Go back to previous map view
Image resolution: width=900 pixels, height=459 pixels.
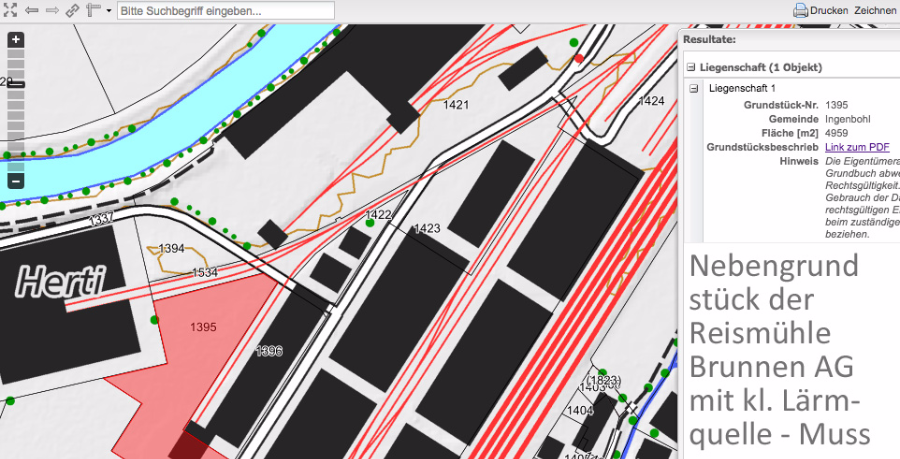[31, 10]
